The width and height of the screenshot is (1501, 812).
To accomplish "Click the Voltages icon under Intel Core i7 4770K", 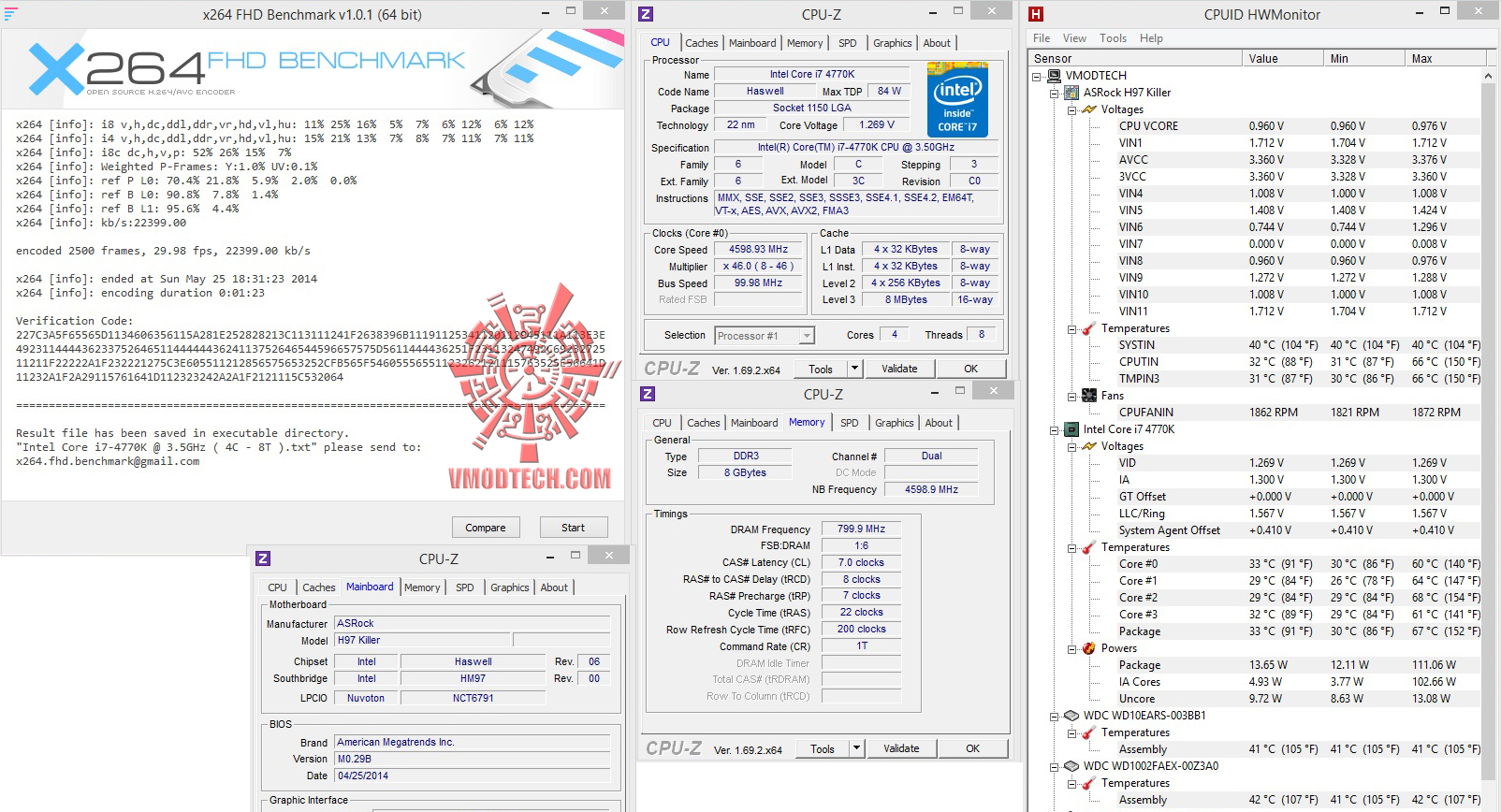I will (1089, 446).
